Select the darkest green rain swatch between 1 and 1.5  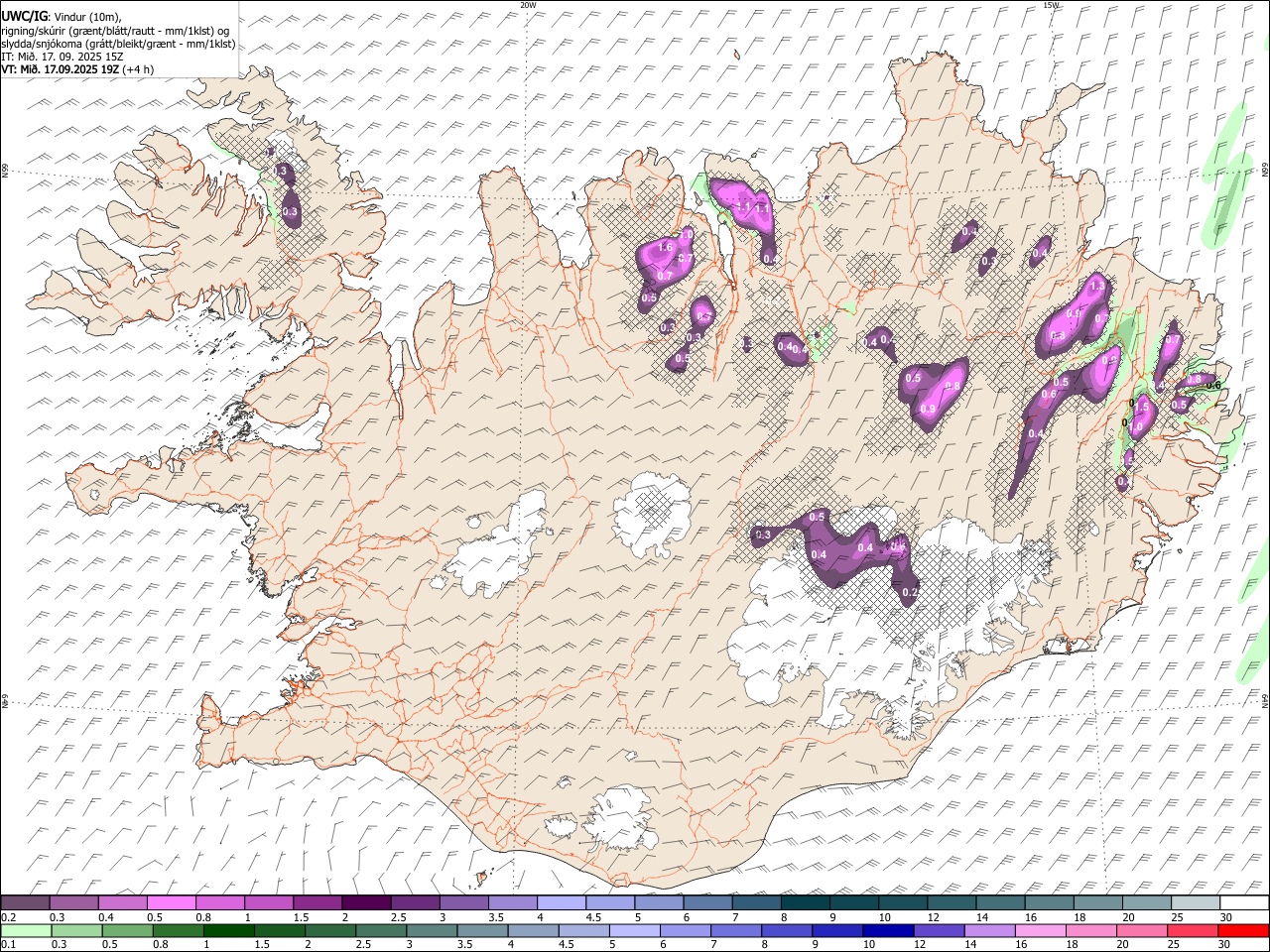point(228,930)
